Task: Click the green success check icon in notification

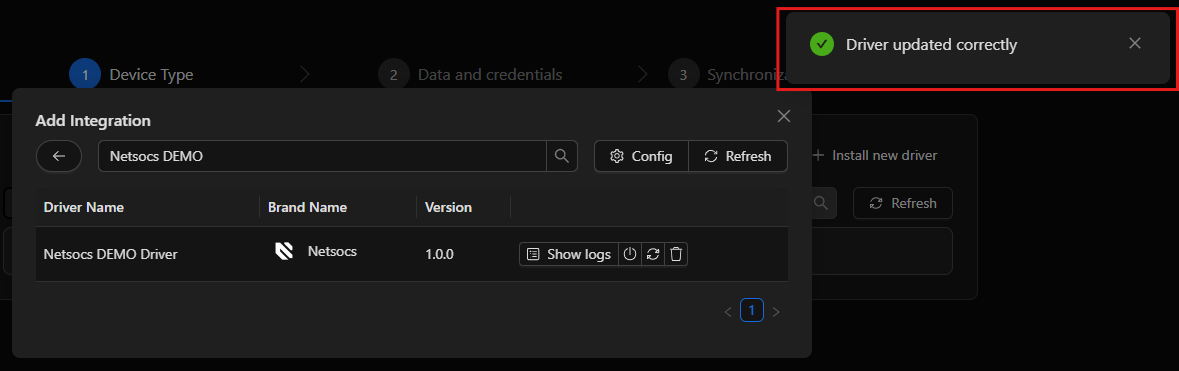Action: tap(822, 44)
